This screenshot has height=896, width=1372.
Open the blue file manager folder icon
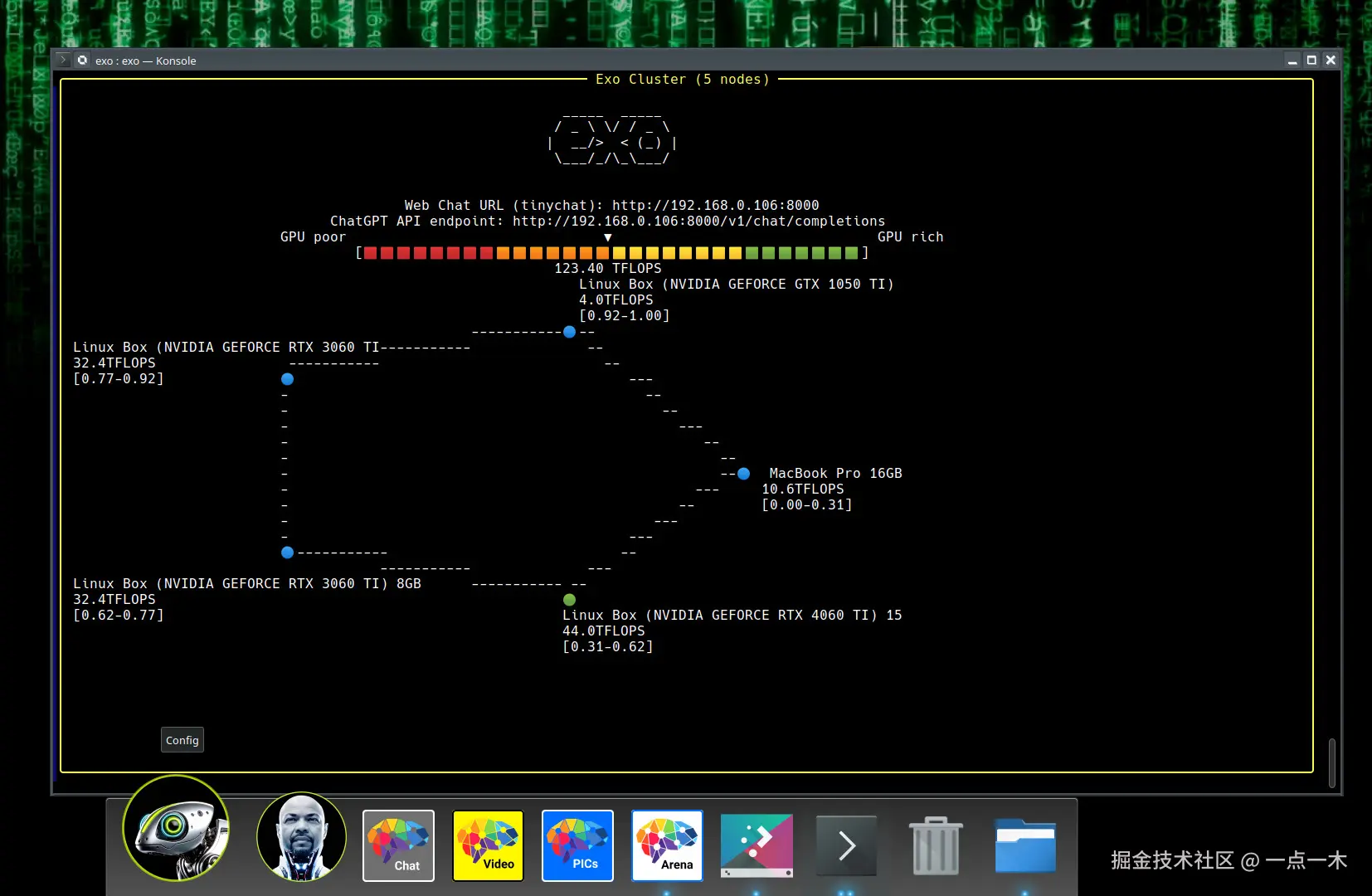point(1025,845)
